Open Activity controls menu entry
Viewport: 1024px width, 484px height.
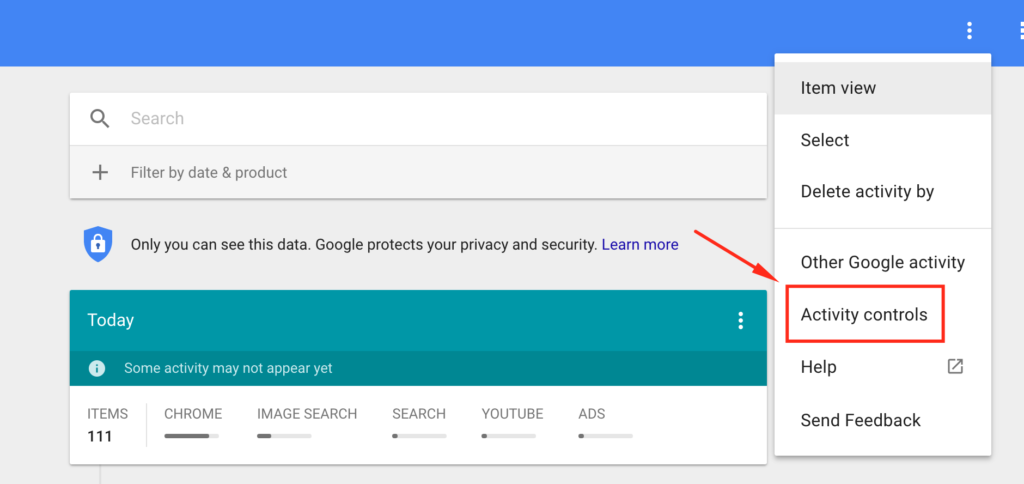coord(864,315)
